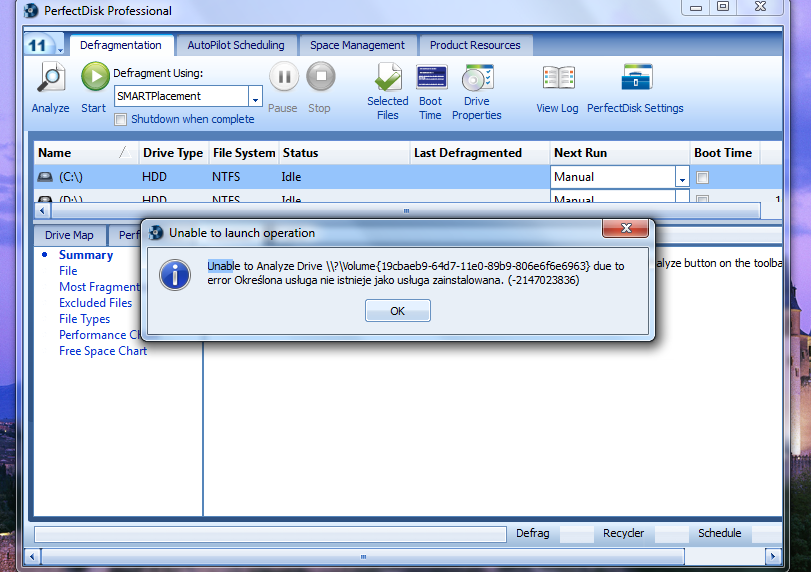The width and height of the screenshot is (811, 572).
Task: Click bottom window scrollbar left arrow
Action: [x=33, y=556]
